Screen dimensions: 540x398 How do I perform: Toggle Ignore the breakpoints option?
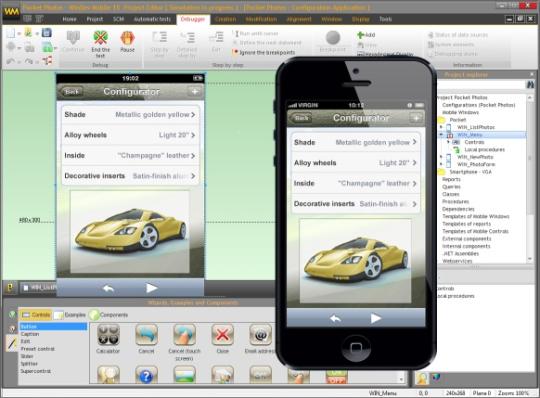[x=264, y=52]
